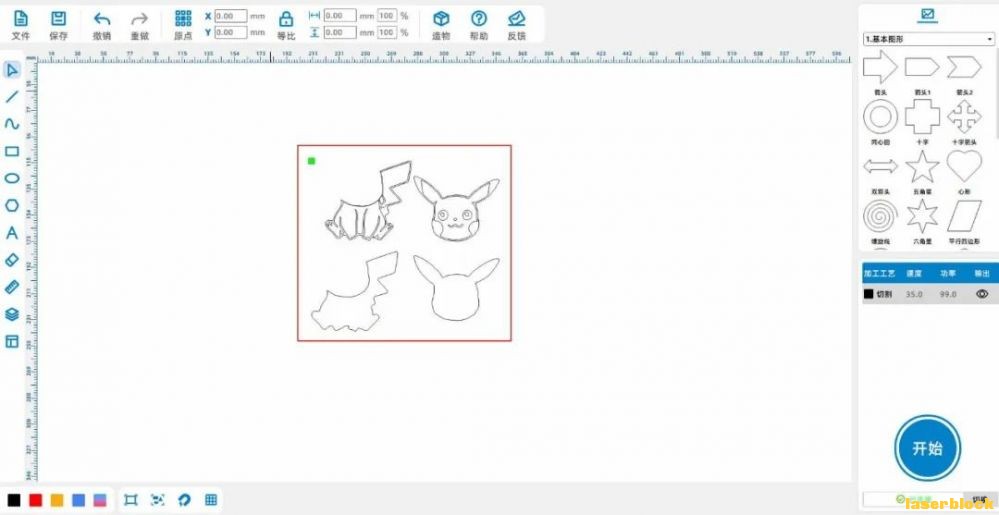Click the 35.0 speed value
Viewport: 999px width, 515px height.
914,294
